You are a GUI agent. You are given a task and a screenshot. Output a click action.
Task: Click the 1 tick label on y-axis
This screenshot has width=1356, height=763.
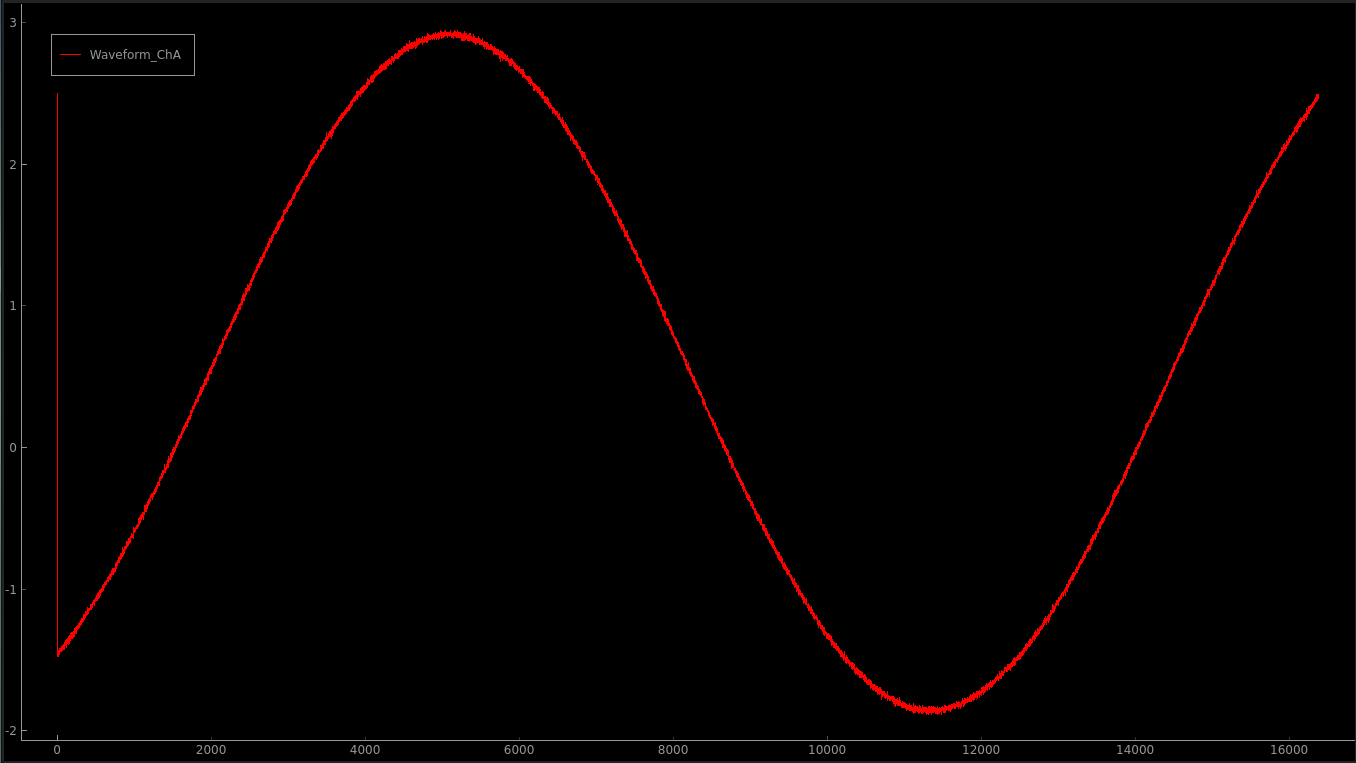pos(12,306)
